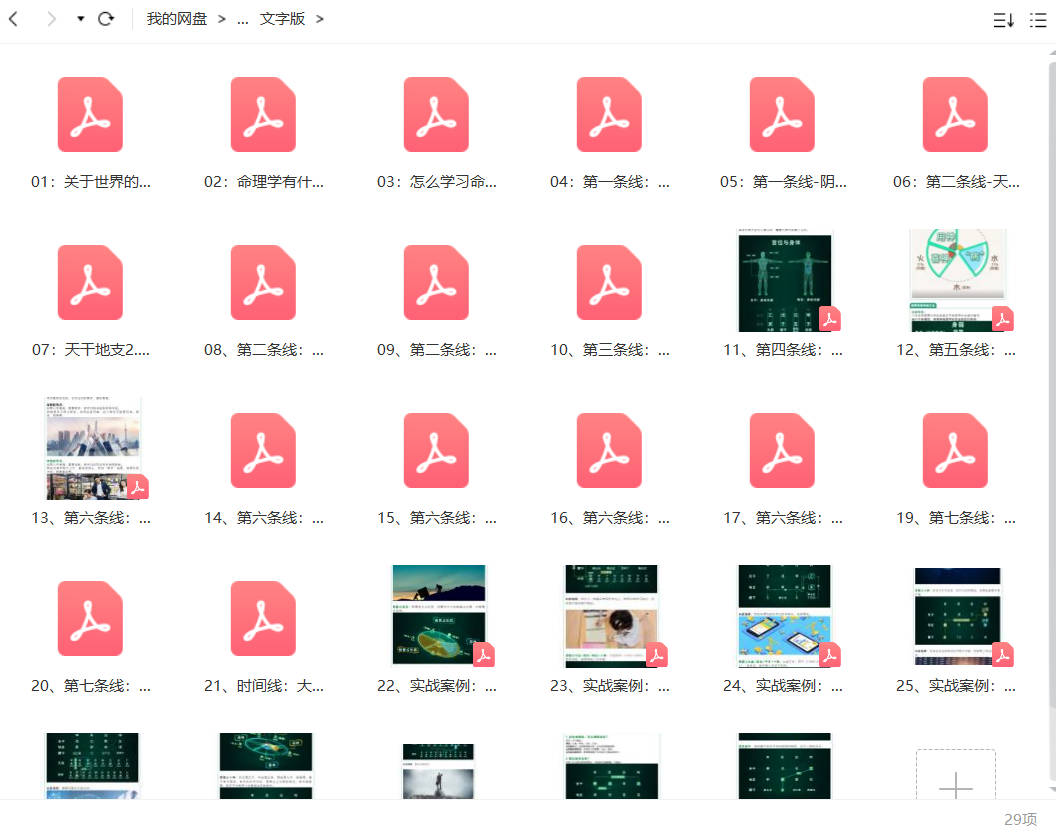Select the PDF icon for 16、第六条线：...
Image resolution: width=1056 pixels, height=834 pixels.
click(609, 451)
